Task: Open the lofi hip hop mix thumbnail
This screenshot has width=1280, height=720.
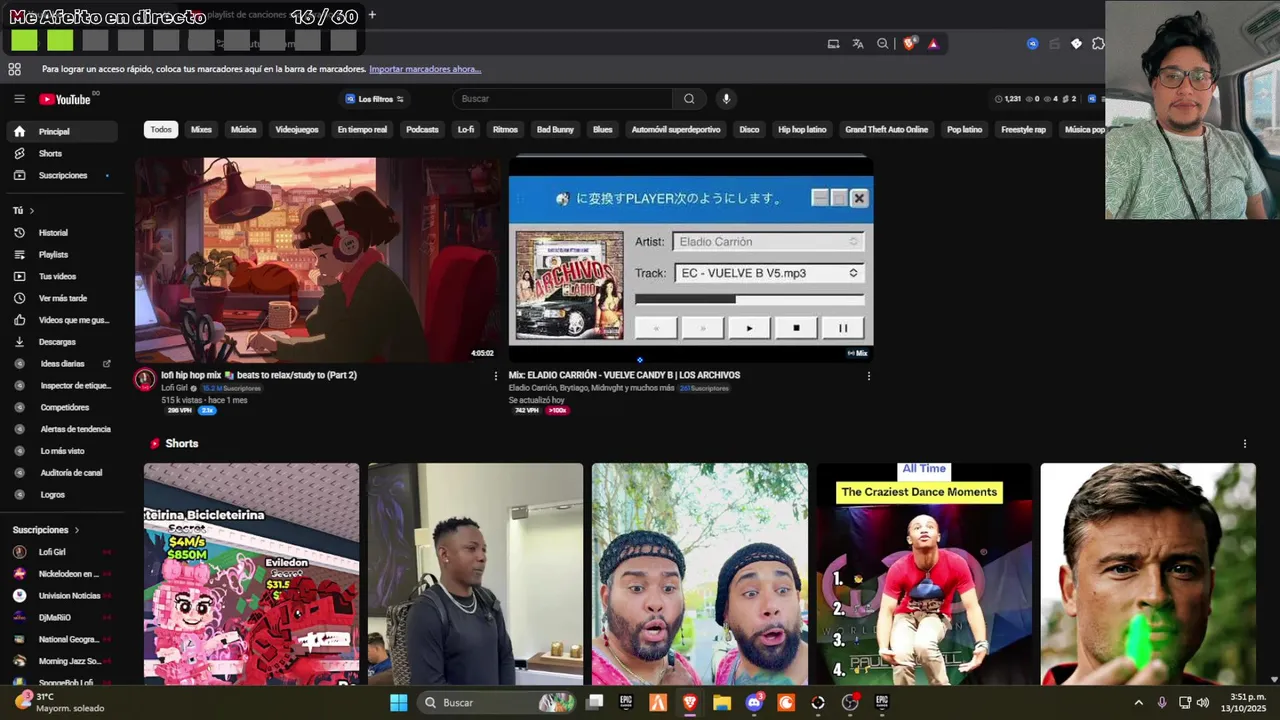Action: [318, 260]
